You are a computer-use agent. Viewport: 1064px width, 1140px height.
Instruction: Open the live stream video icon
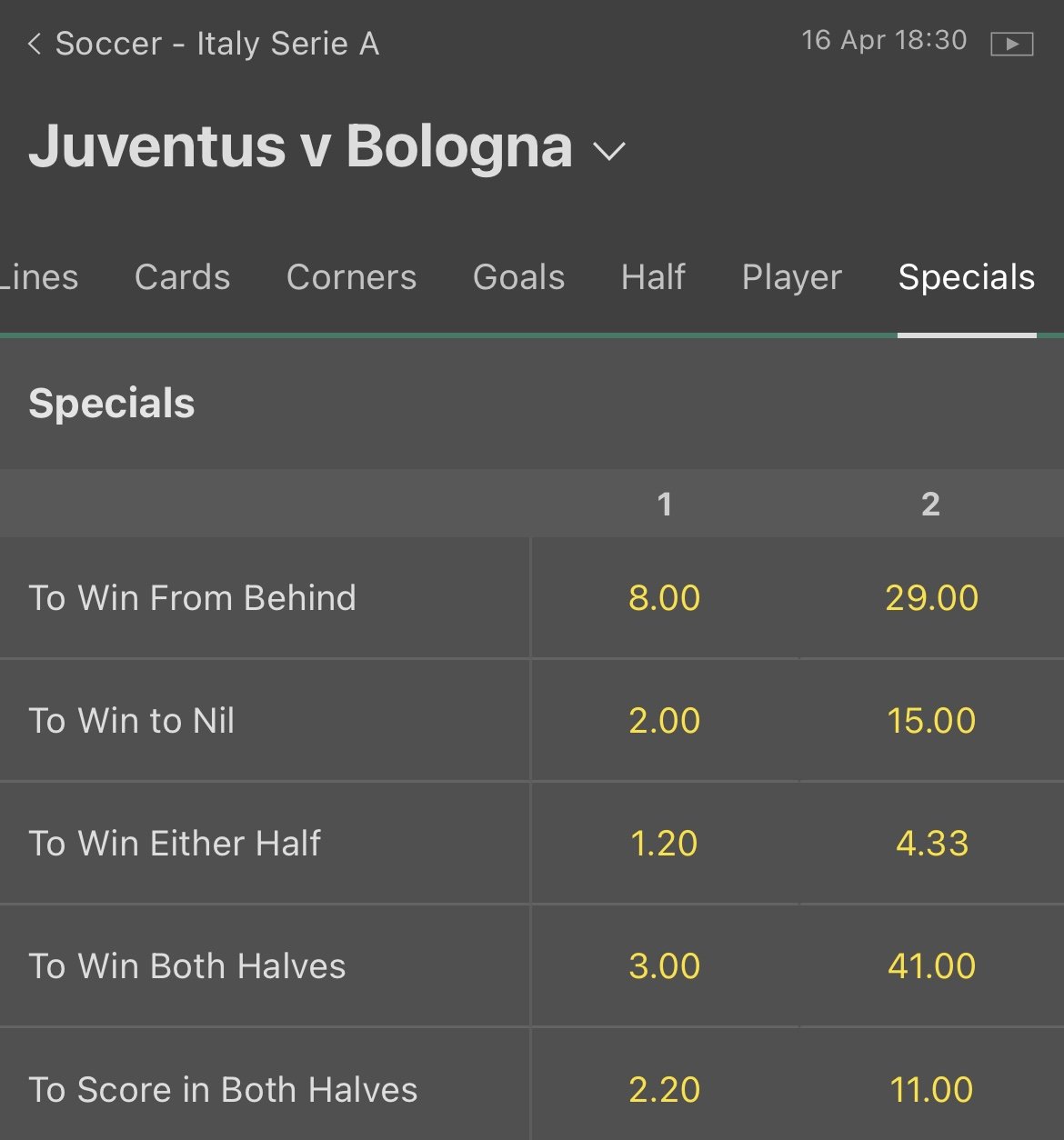[x=1011, y=44]
